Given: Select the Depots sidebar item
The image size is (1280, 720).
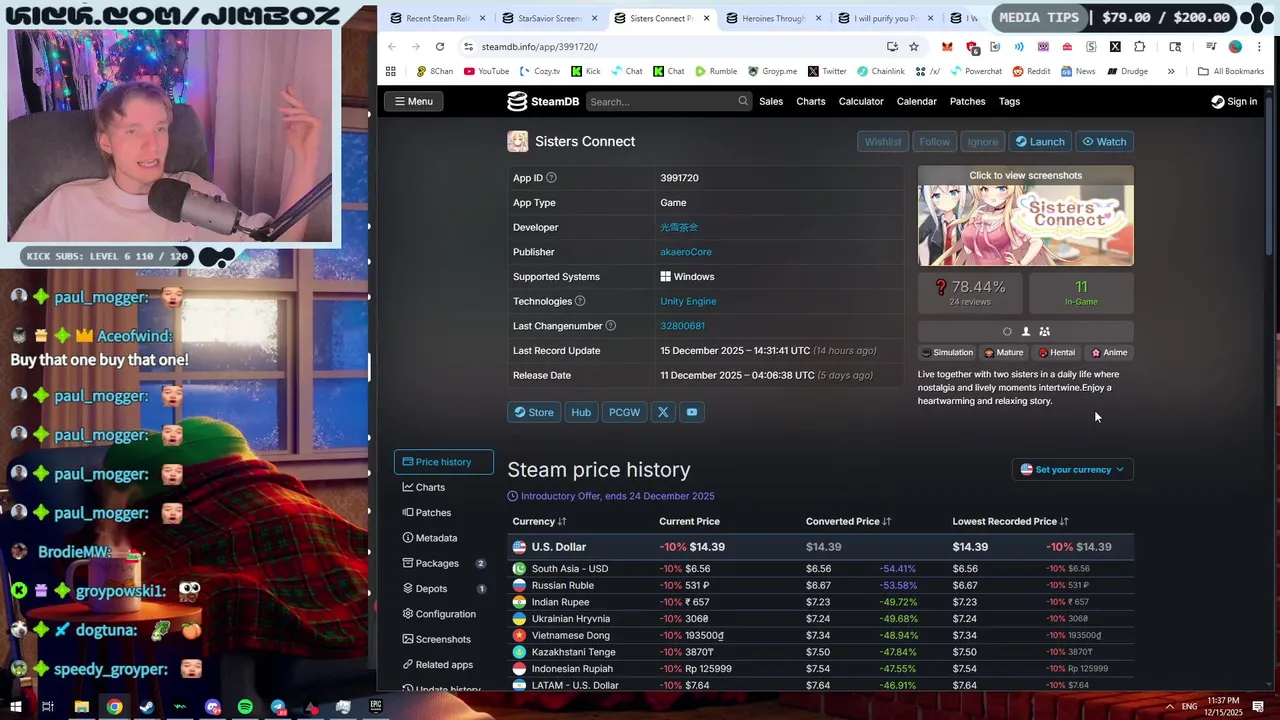Looking at the screenshot, I should (444, 588).
